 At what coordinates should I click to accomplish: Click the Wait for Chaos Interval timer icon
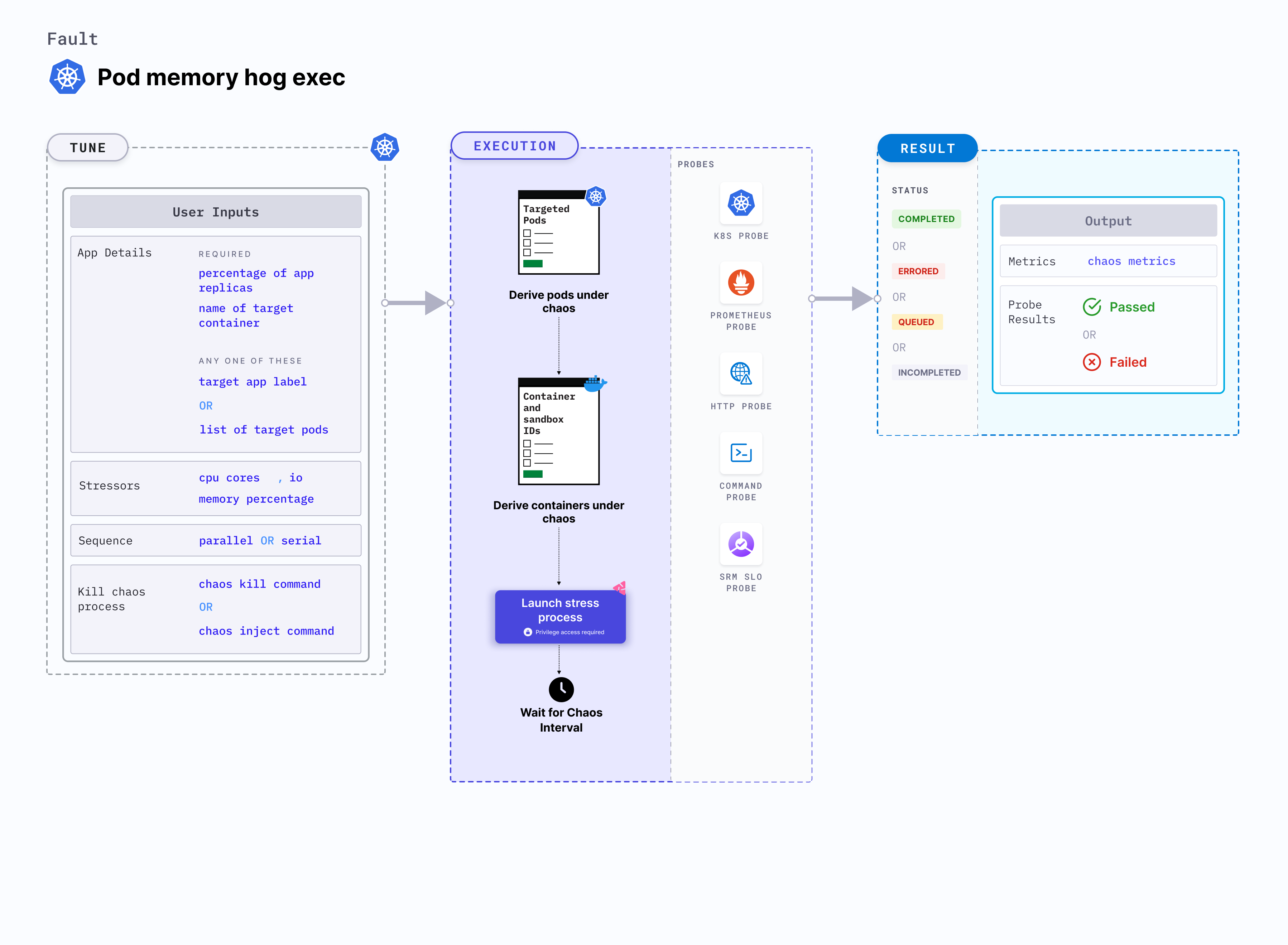pos(561,688)
